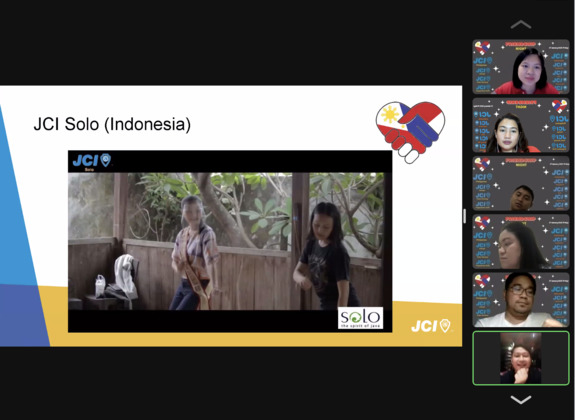Viewport: 575px width, 420px height.
Task: Select the second participant video tile
Action: (x=521, y=125)
